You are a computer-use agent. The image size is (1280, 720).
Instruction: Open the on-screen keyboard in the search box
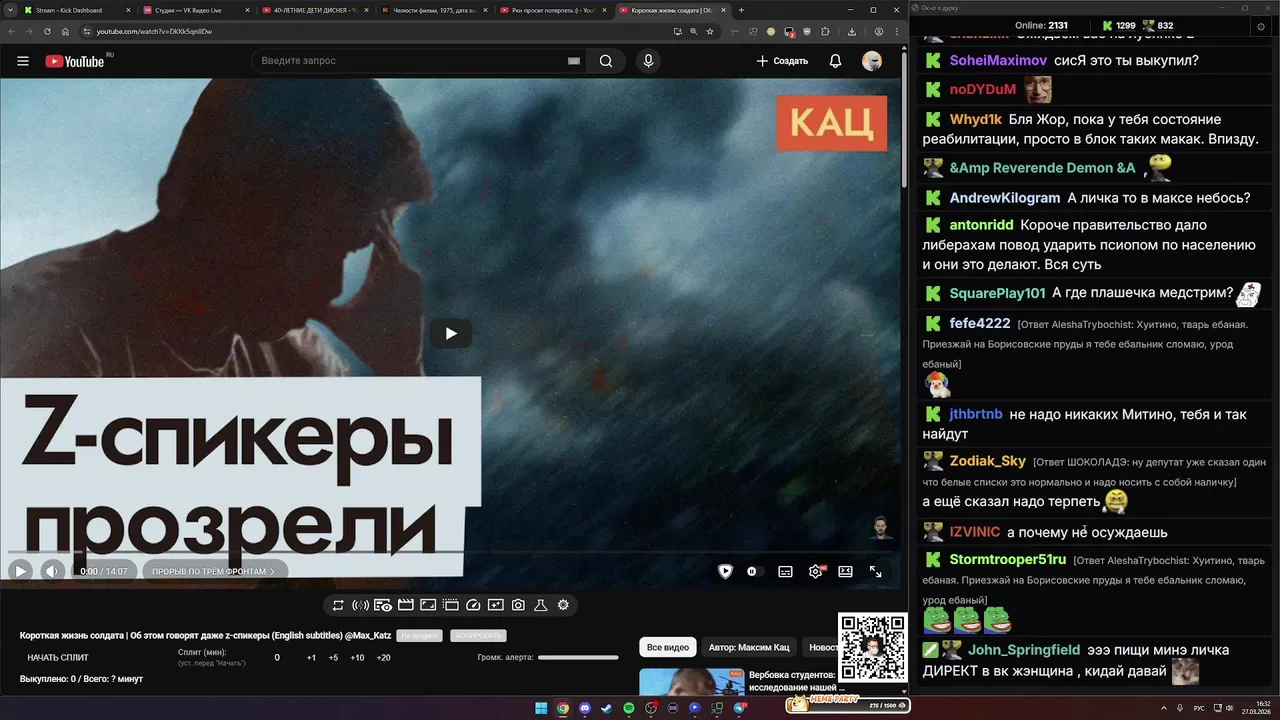tap(574, 61)
